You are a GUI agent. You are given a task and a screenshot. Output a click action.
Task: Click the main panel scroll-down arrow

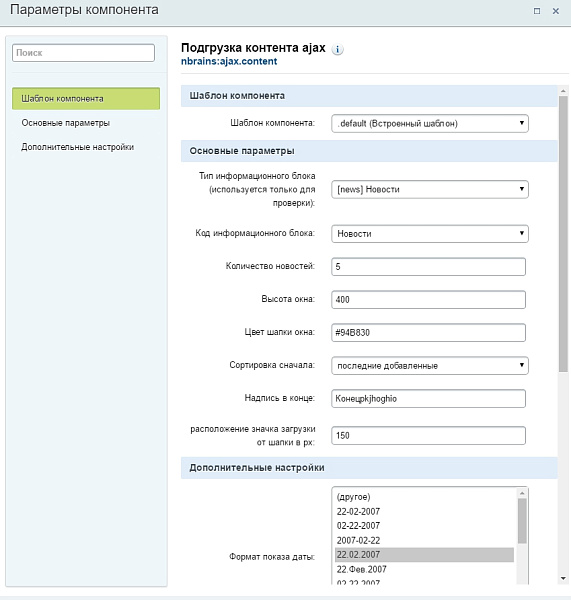point(563,579)
